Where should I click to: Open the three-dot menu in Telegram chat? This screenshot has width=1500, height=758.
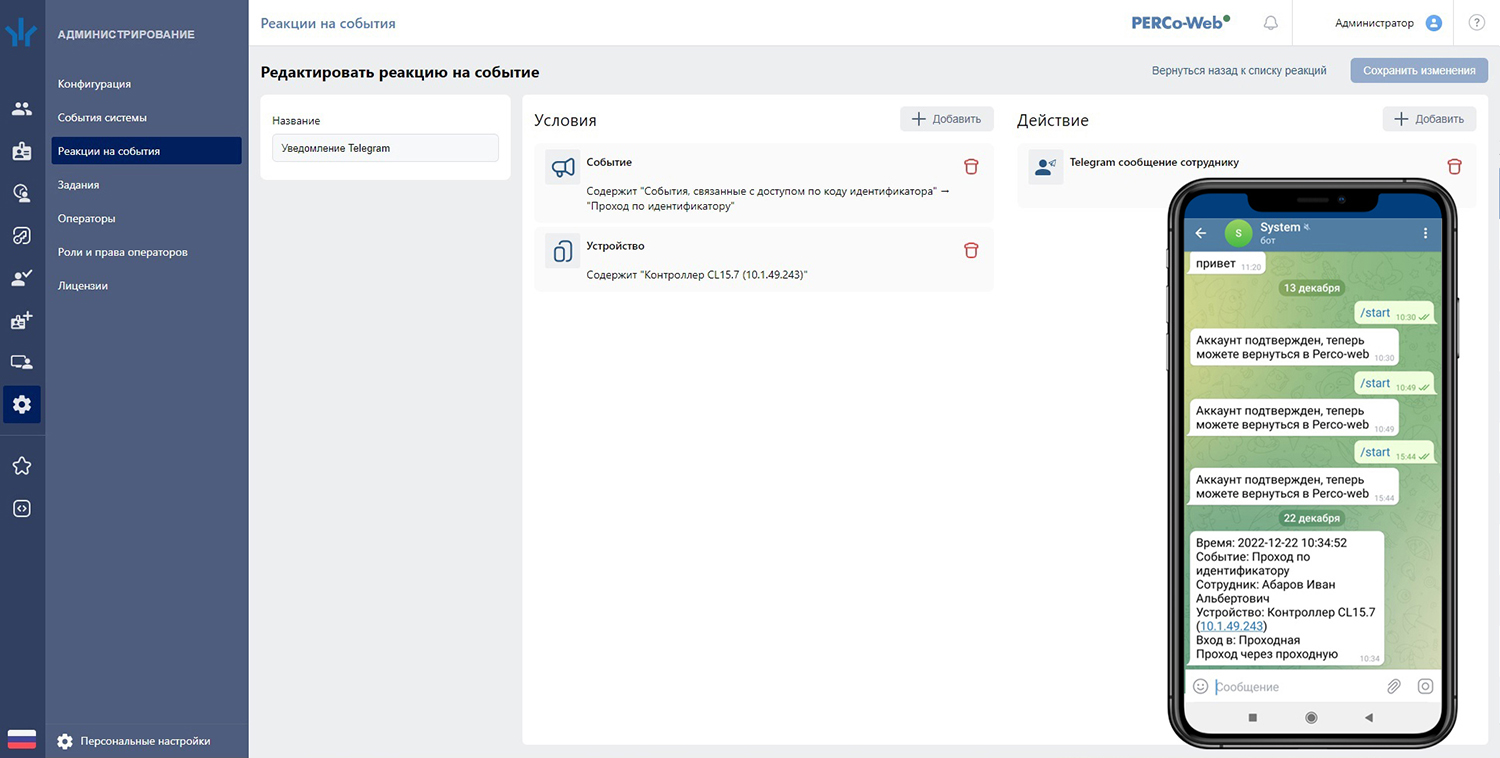1425,233
